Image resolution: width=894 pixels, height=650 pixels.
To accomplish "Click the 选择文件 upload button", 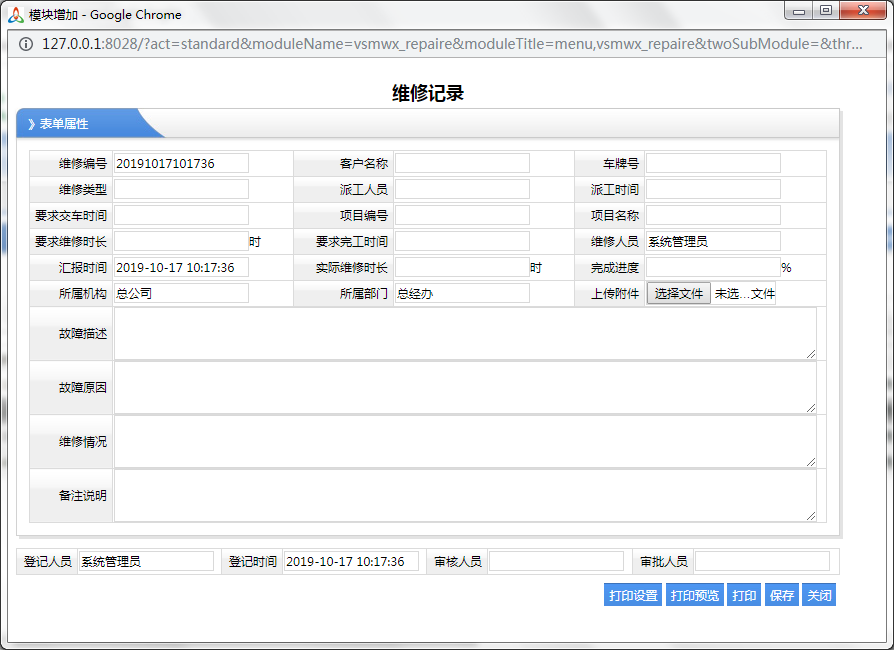I will coord(678,294).
